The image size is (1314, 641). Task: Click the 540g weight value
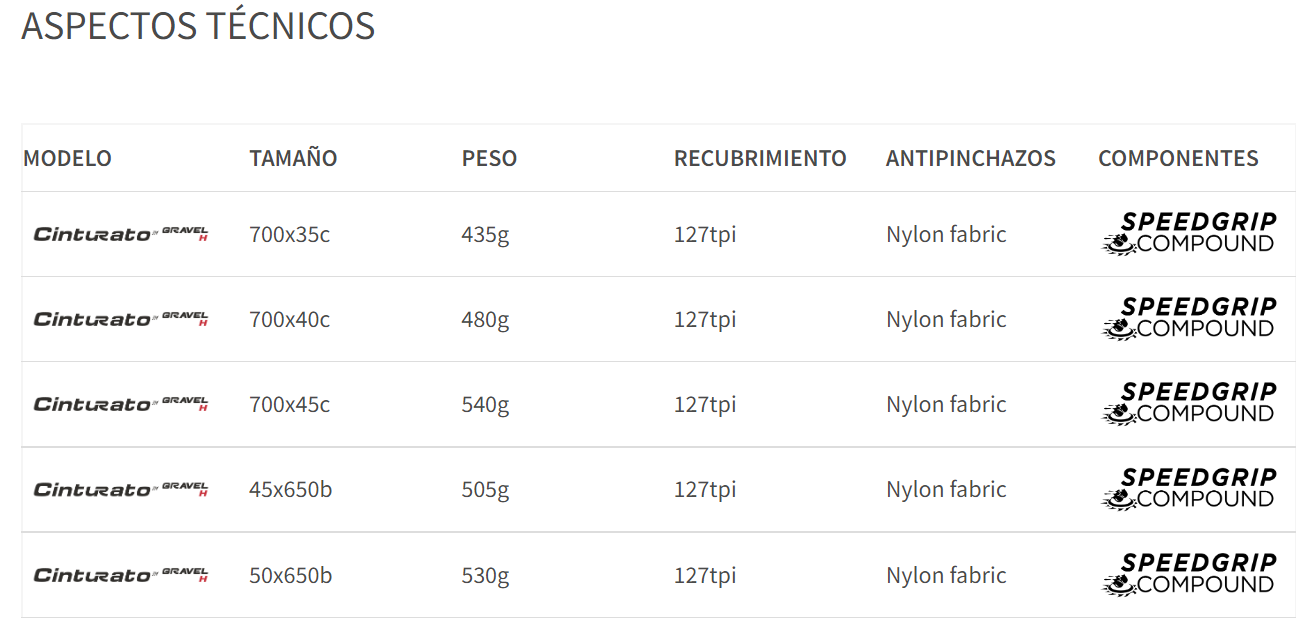point(485,405)
